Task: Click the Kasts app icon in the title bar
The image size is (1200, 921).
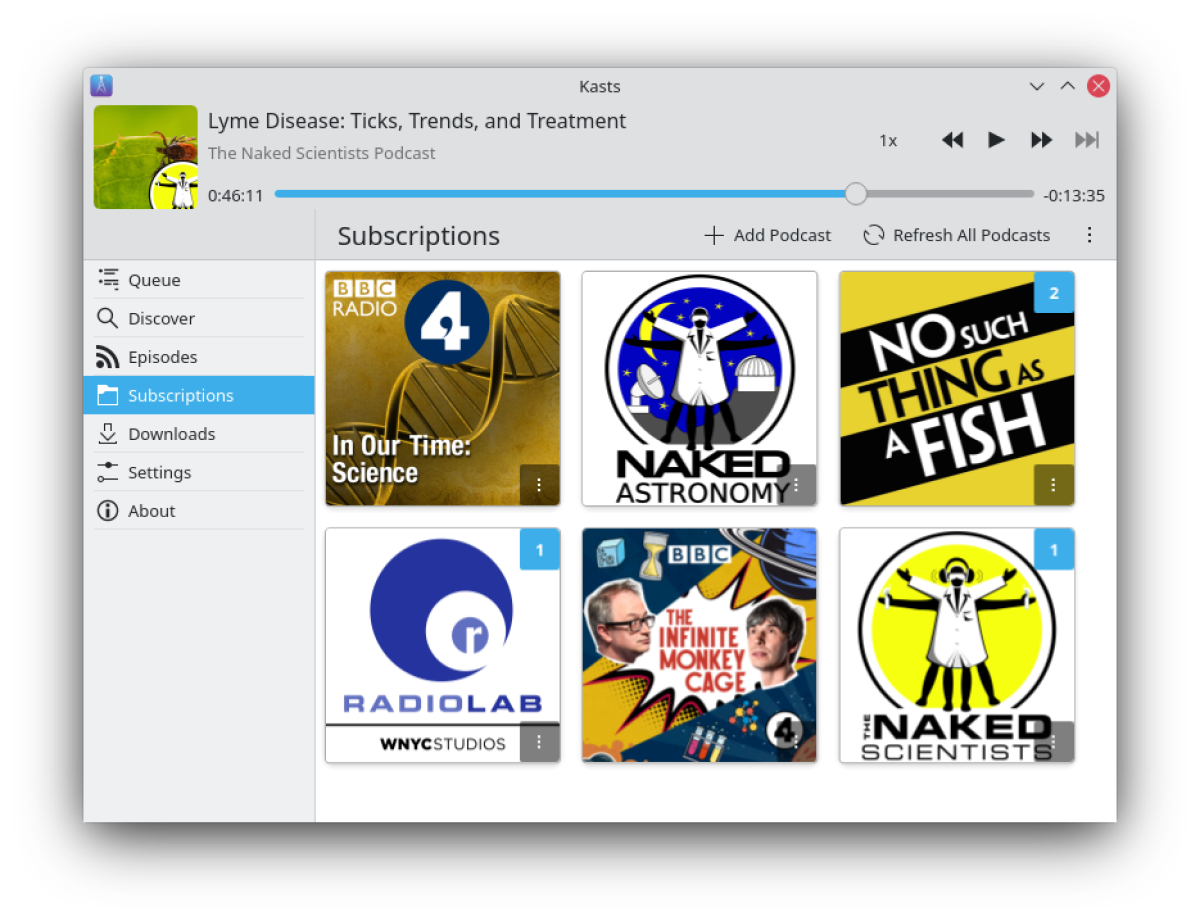Action: tap(101, 86)
